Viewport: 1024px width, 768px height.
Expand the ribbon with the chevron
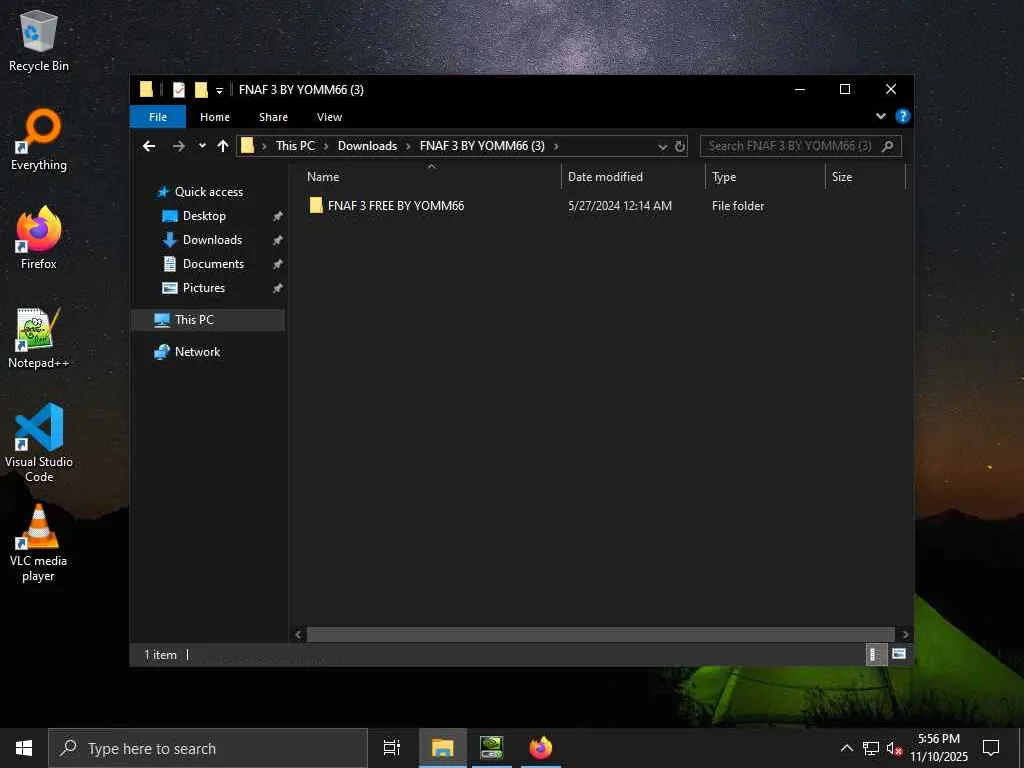pos(880,116)
